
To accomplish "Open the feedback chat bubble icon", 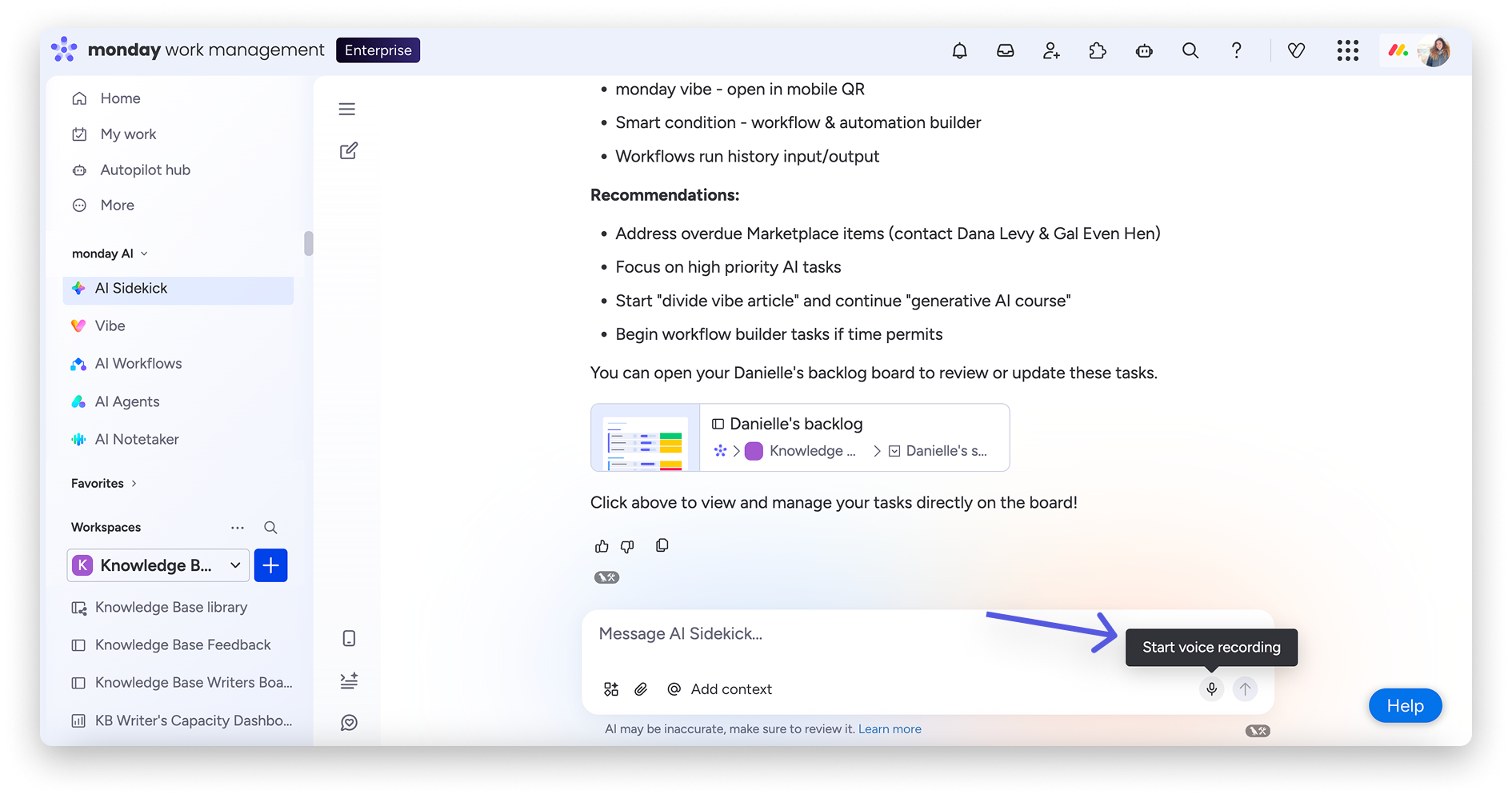I will pyautogui.click(x=349, y=723).
